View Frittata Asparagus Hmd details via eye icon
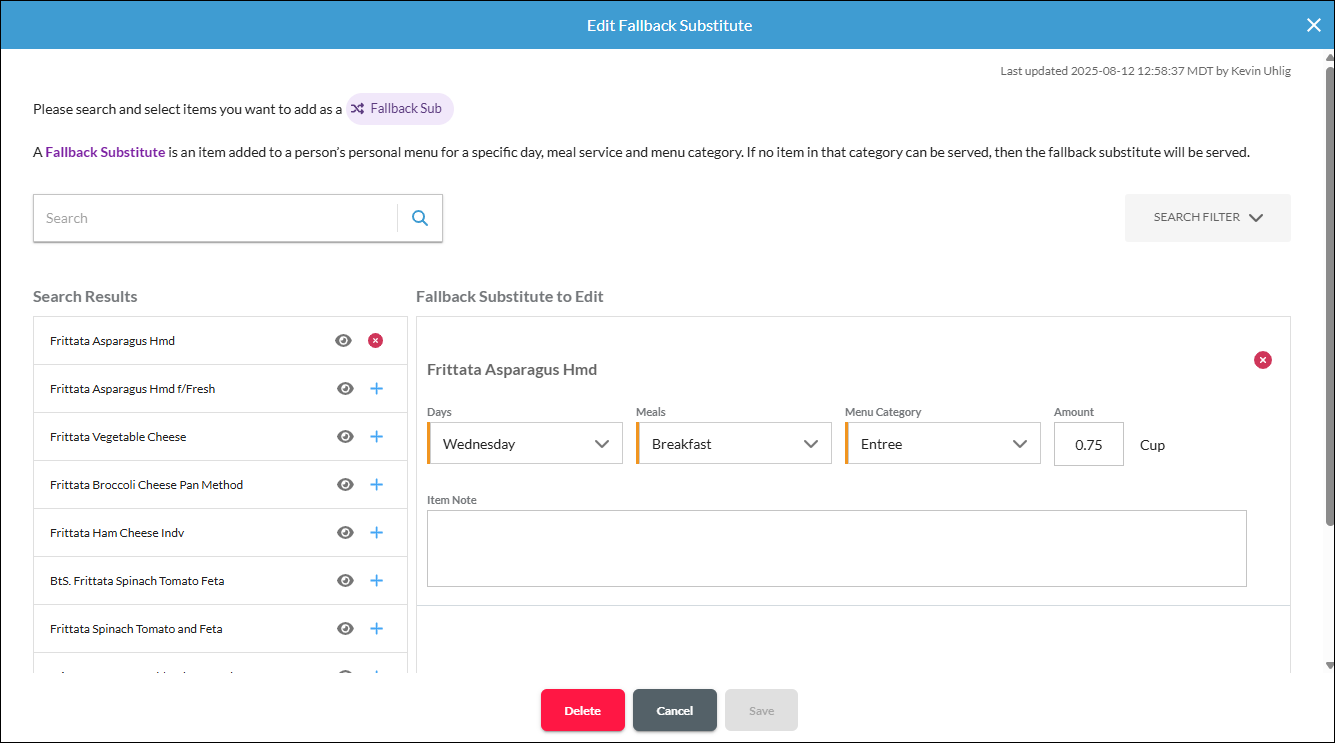 [x=343, y=341]
